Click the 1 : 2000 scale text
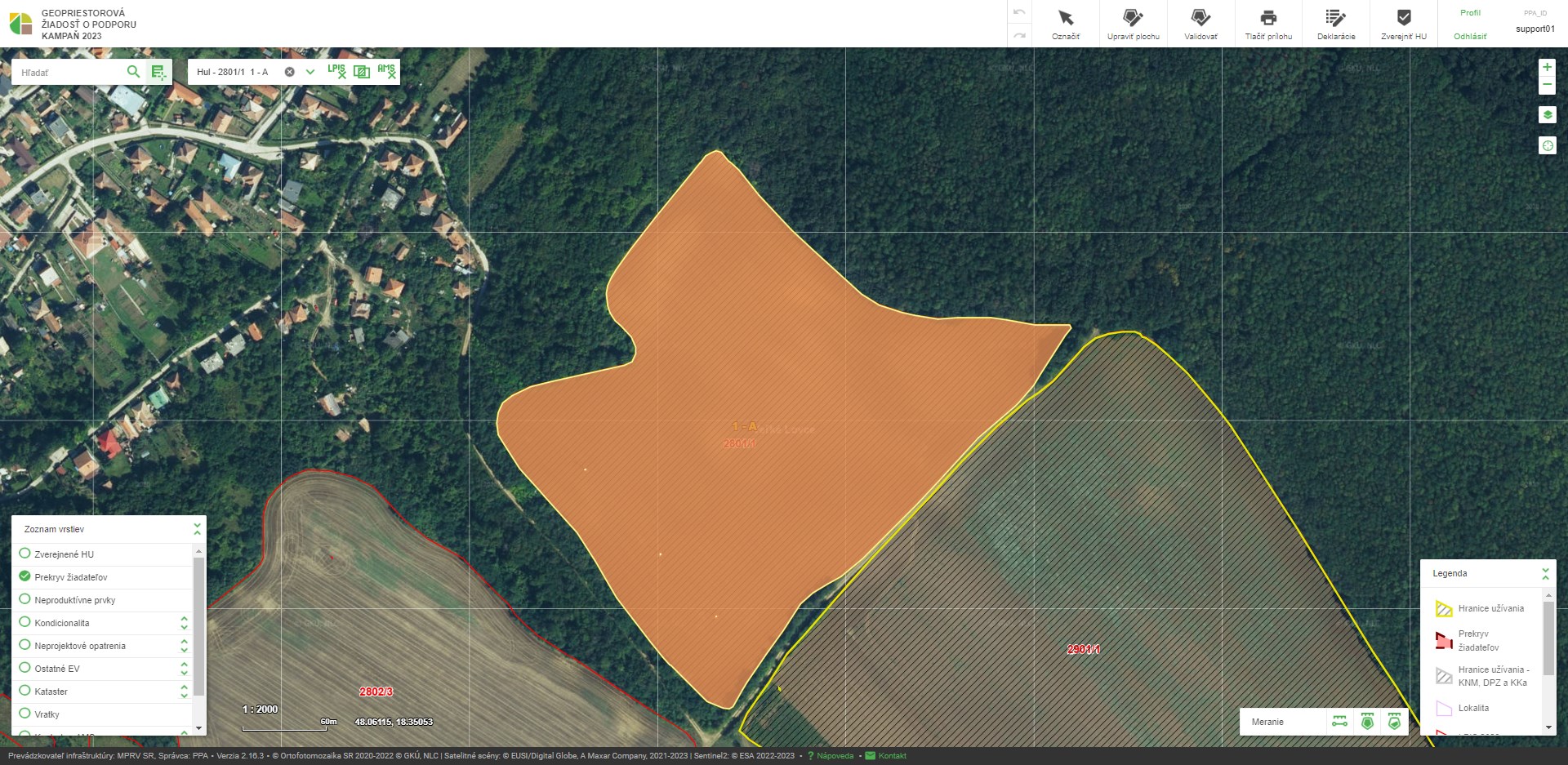 pos(261,709)
